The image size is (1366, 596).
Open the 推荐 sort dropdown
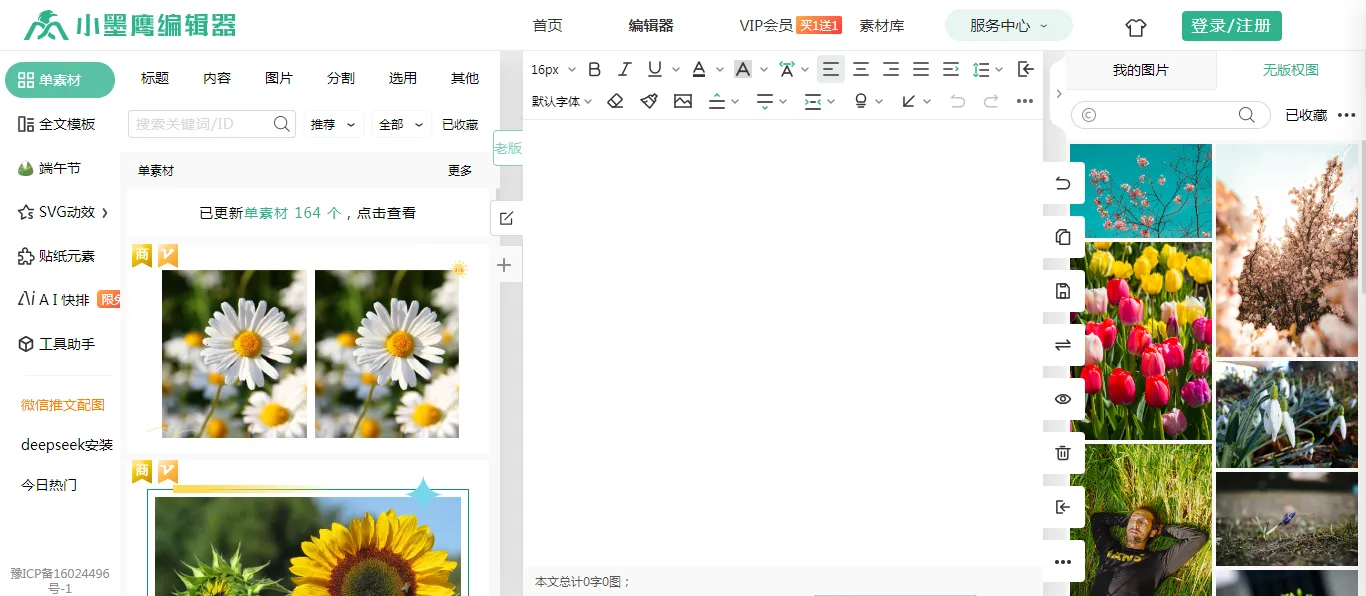click(x=332, y=125)
